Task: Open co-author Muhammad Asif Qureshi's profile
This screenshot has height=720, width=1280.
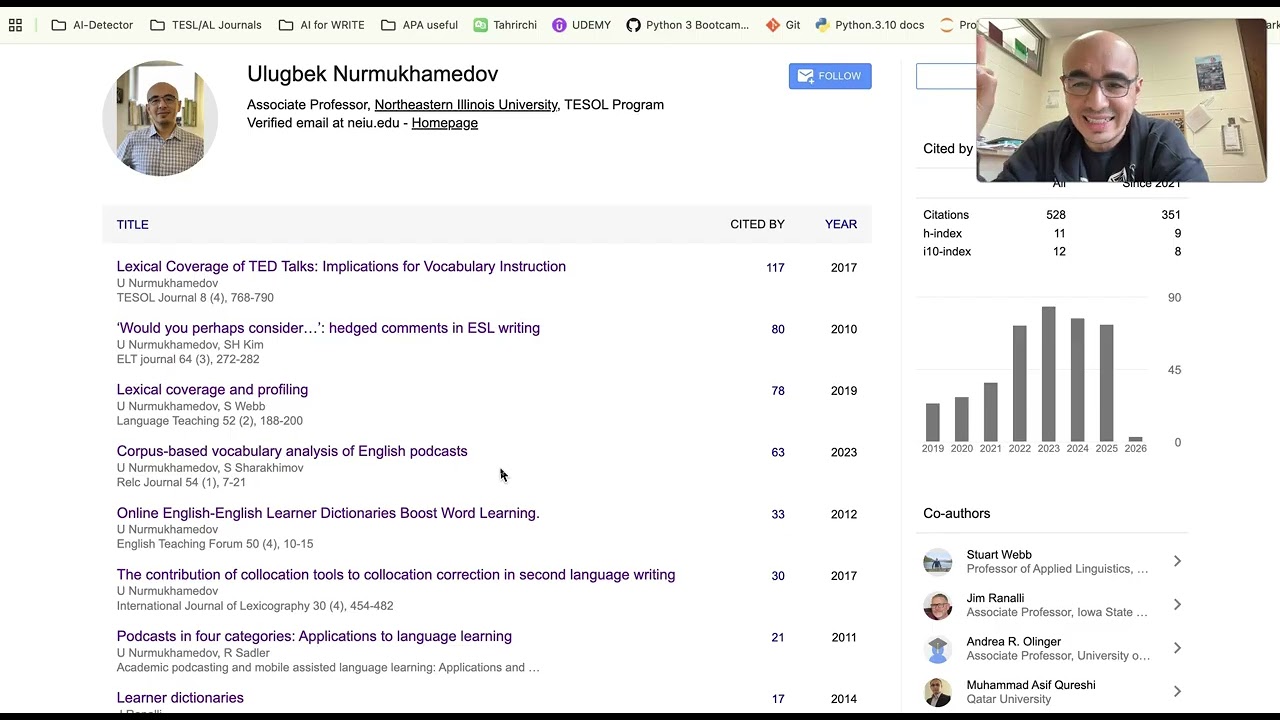Action: click(x=1031, y=685)
